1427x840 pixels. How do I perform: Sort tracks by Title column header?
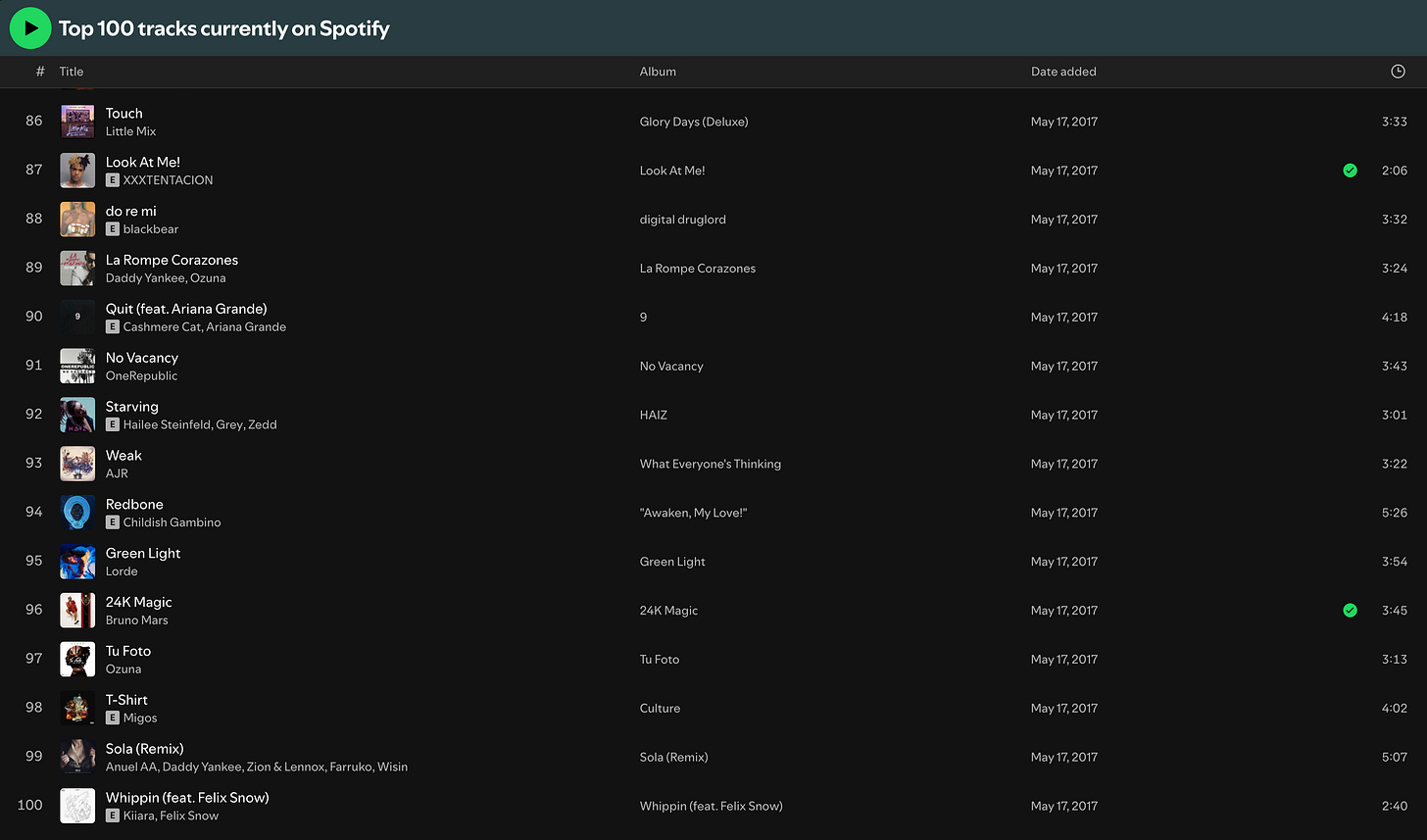(x=72, y=72)
